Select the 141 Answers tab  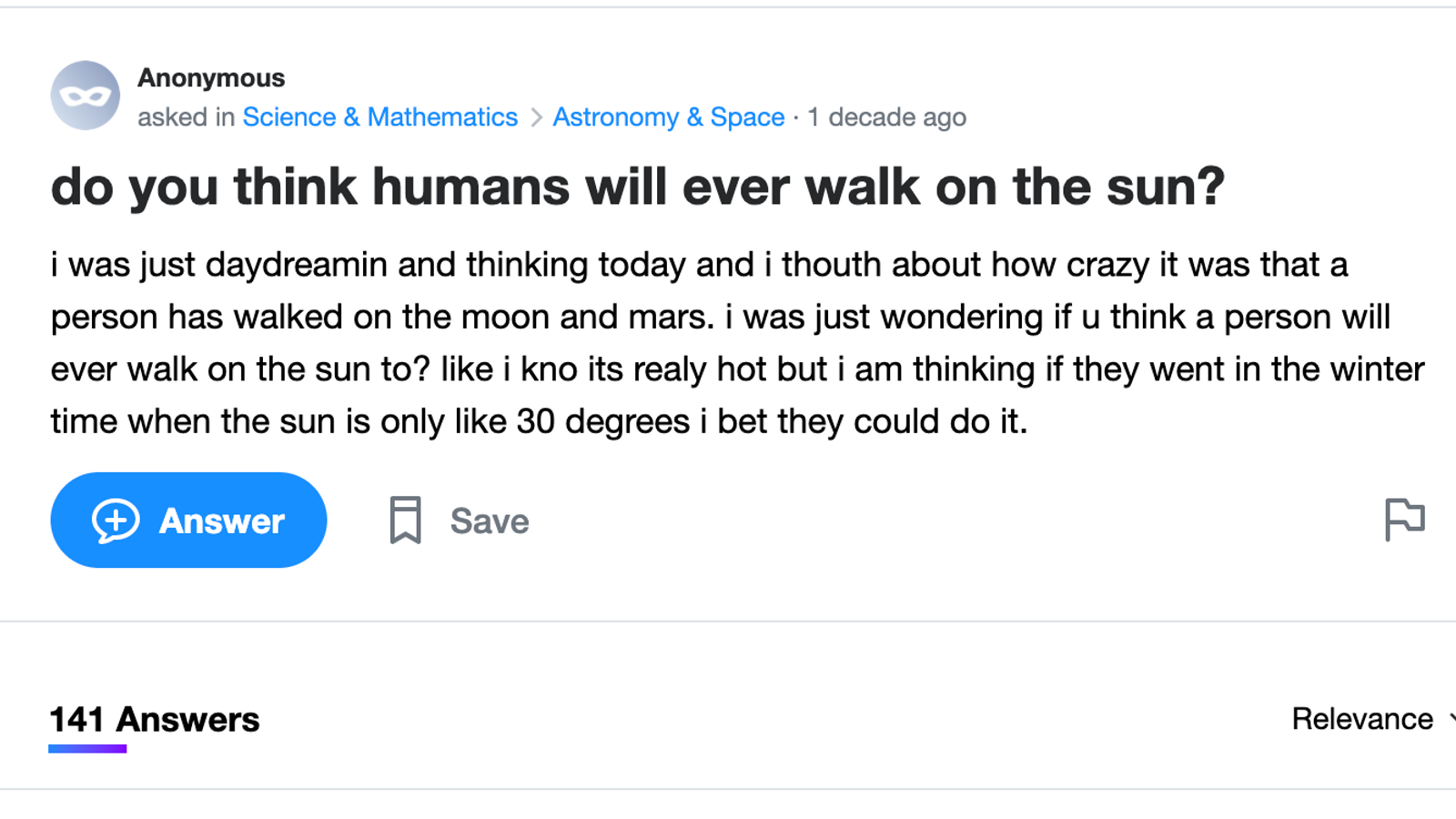(154, 719)
